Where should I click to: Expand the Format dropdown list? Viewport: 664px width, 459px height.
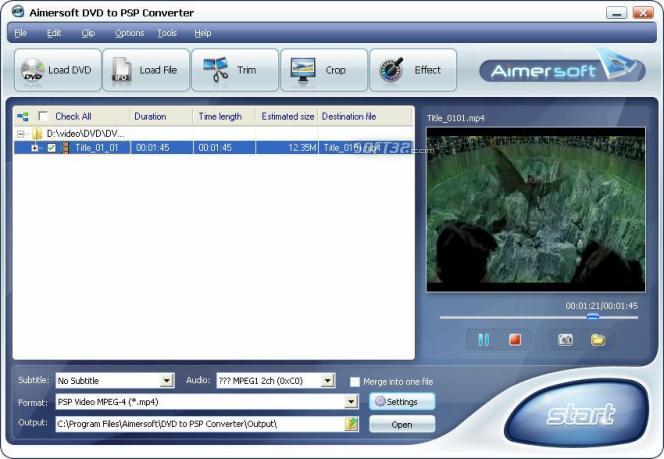[351, 402]
